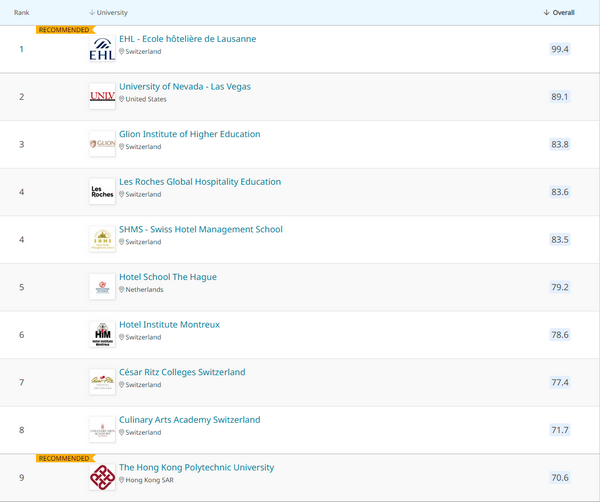Click the 83.8 overall score
The width and height of the screenshot is (600, 502).
click(560, 144)
